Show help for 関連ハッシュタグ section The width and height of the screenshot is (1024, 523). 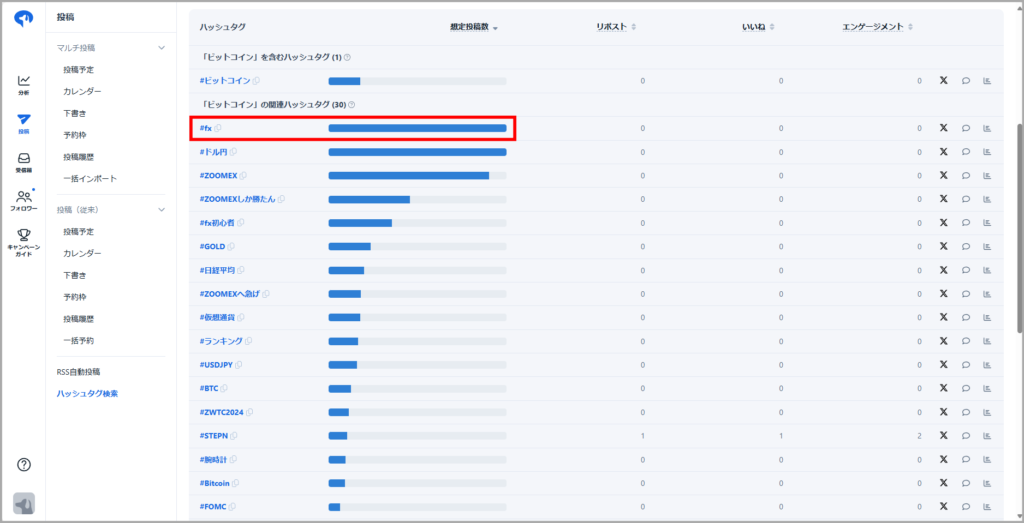[x=352, y=104]
